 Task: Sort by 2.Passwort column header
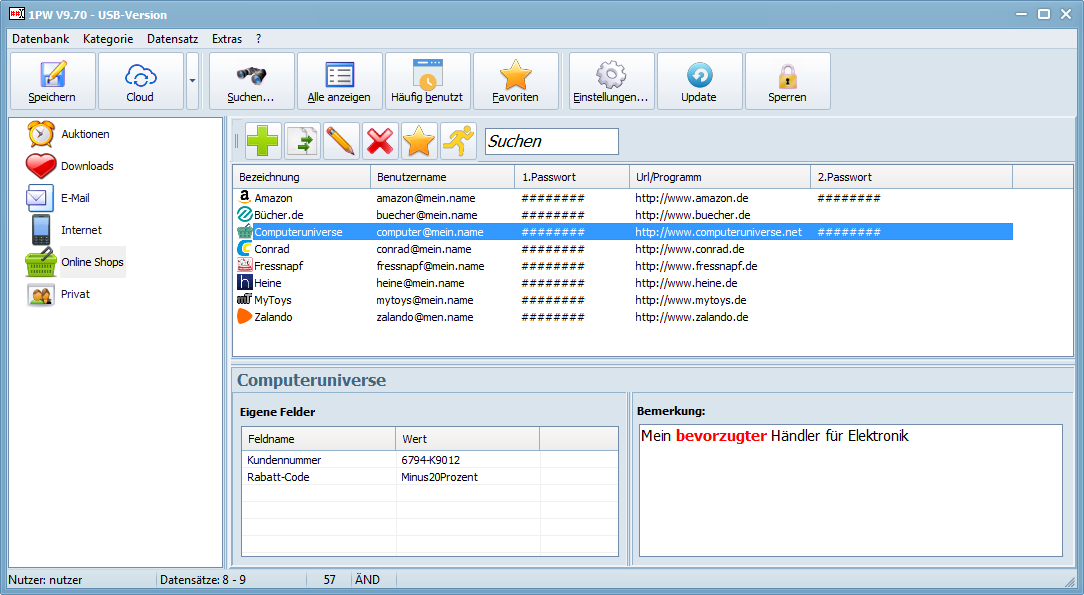(x=911, y=177)
